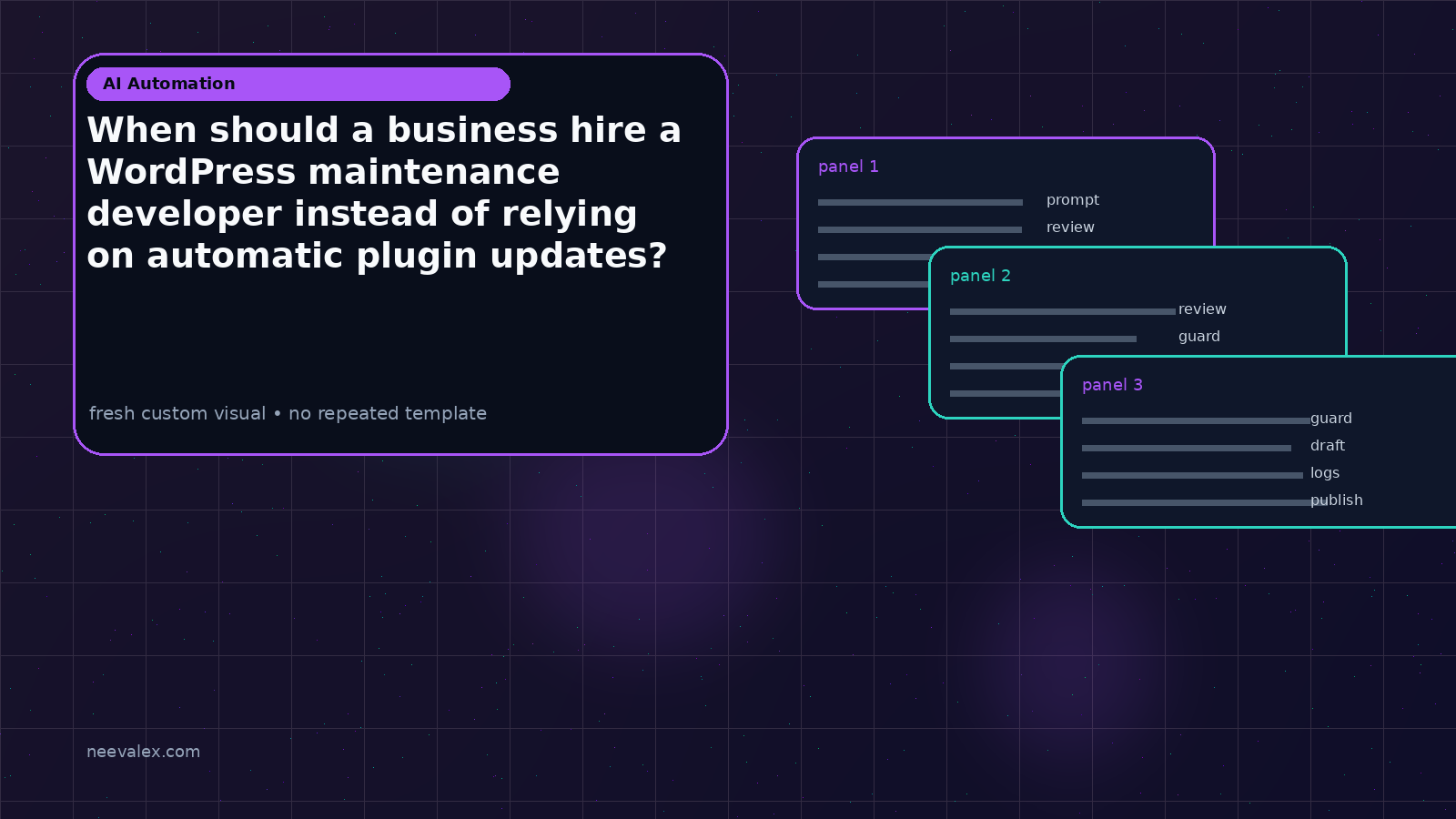Click the WordPress maintenance developer headline
The height and width of the screenshot is (819, 1456).
384,193
